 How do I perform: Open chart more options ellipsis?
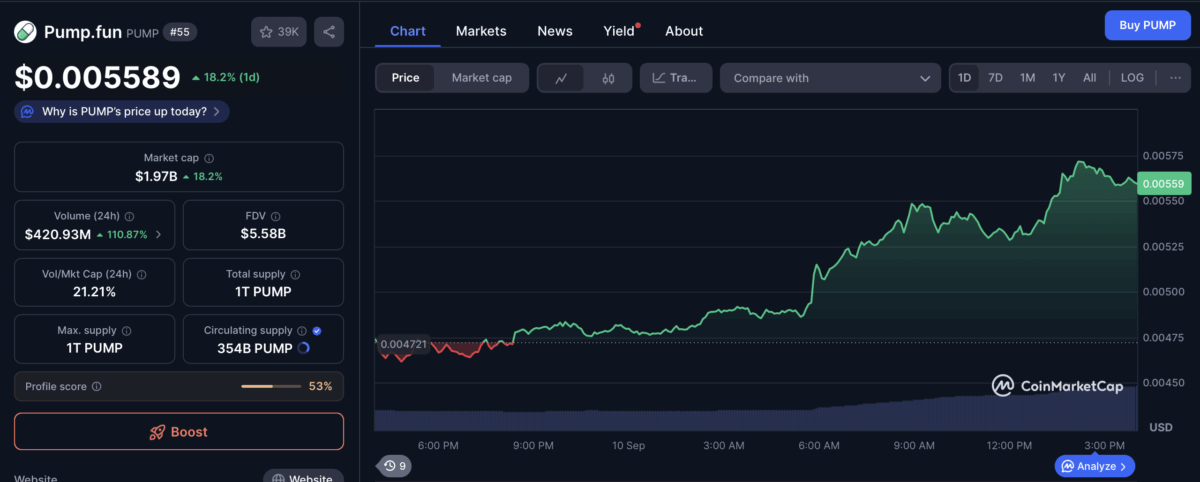point(1175,78)
